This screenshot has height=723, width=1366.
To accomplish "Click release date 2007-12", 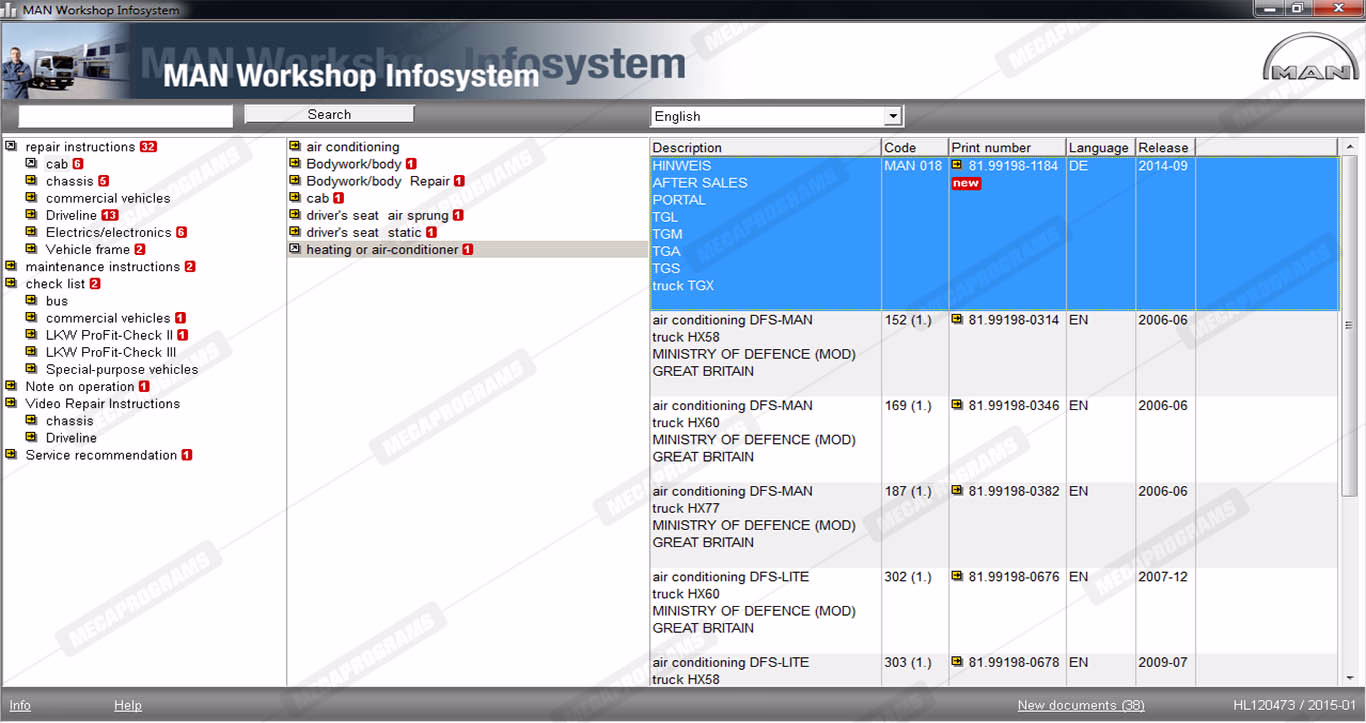I will pyautogui.click(x=1163, y=576).
